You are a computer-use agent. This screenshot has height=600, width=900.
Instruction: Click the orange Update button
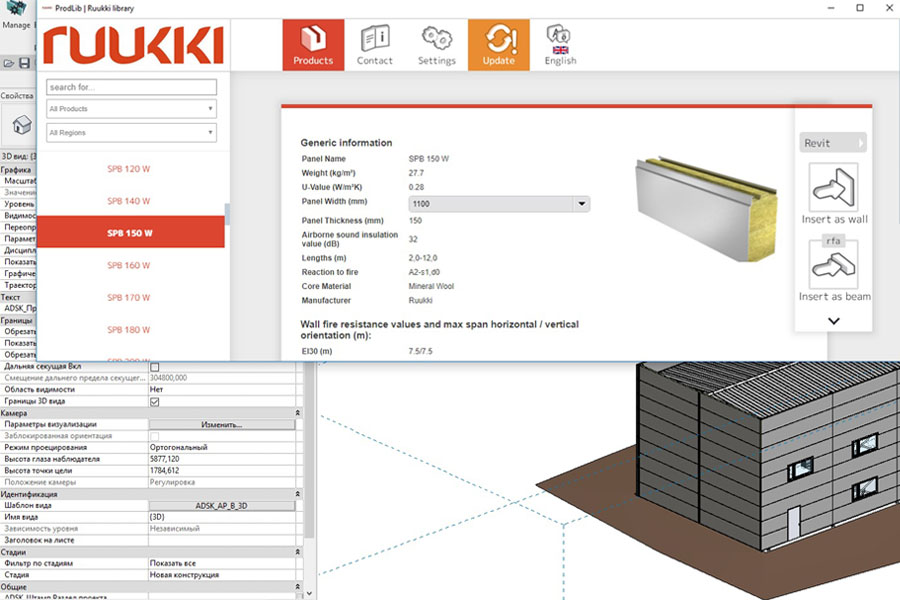pyautogui.click(x=499, y=45)
